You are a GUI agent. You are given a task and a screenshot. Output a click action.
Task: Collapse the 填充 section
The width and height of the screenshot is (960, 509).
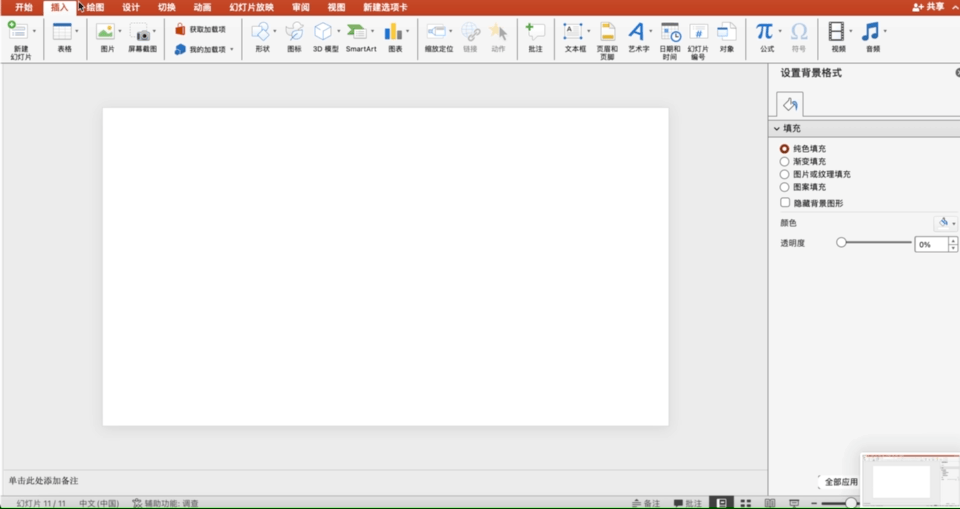pyautogui.click(x=776, y=129)
